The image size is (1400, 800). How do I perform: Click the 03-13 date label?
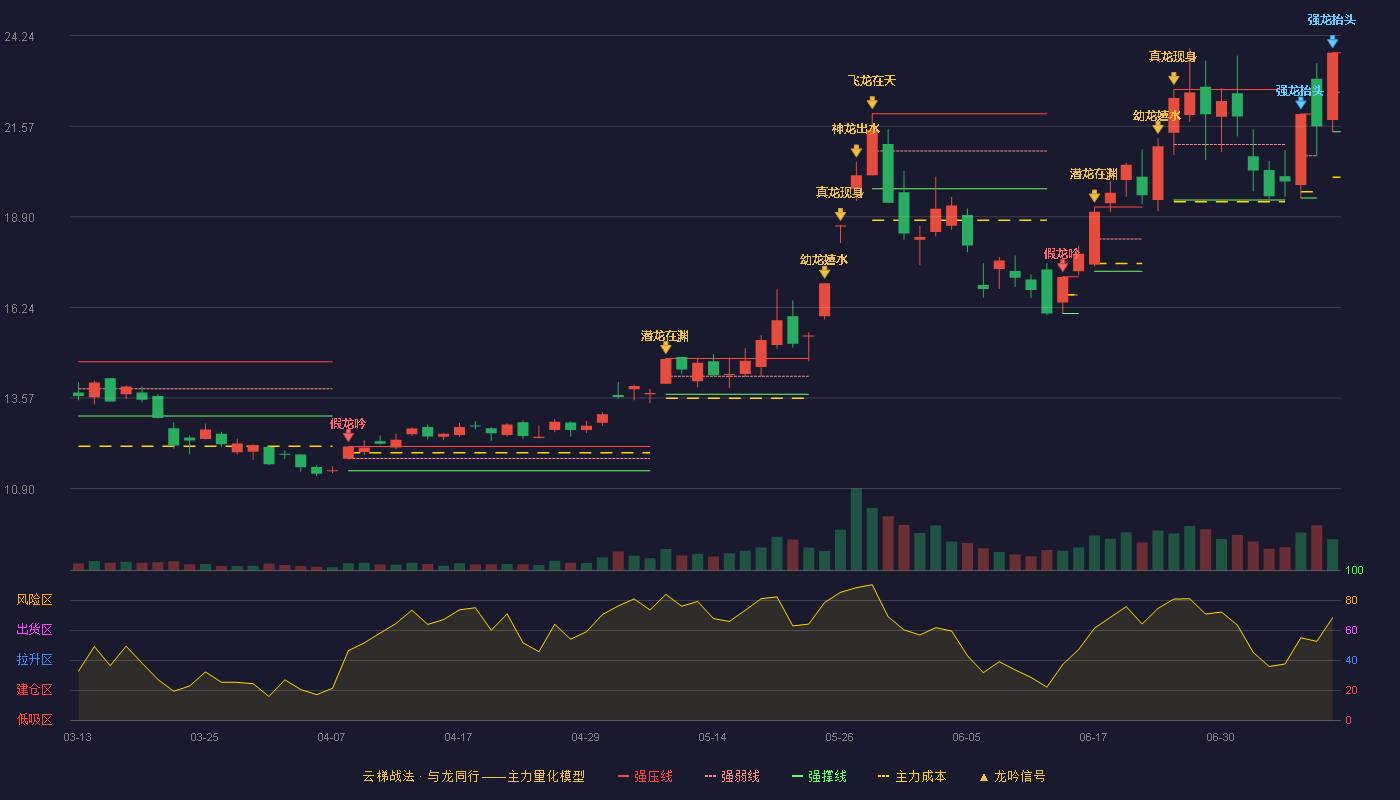point(77,737)
